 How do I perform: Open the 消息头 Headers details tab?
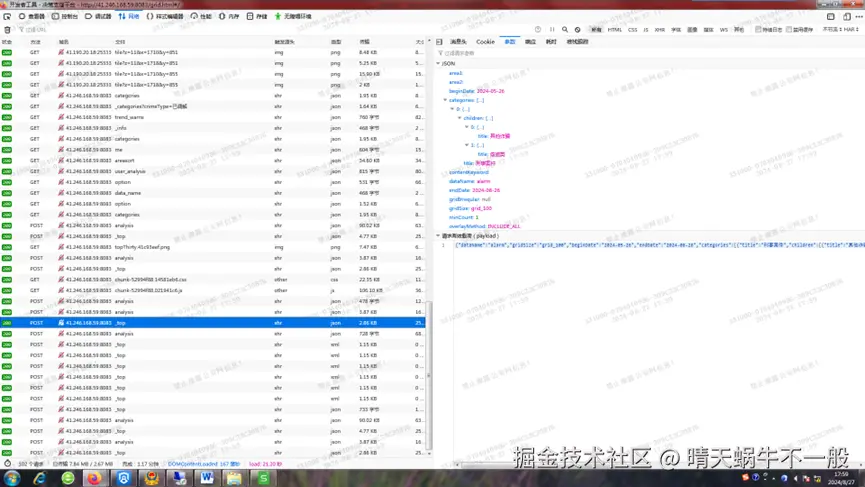458,42
